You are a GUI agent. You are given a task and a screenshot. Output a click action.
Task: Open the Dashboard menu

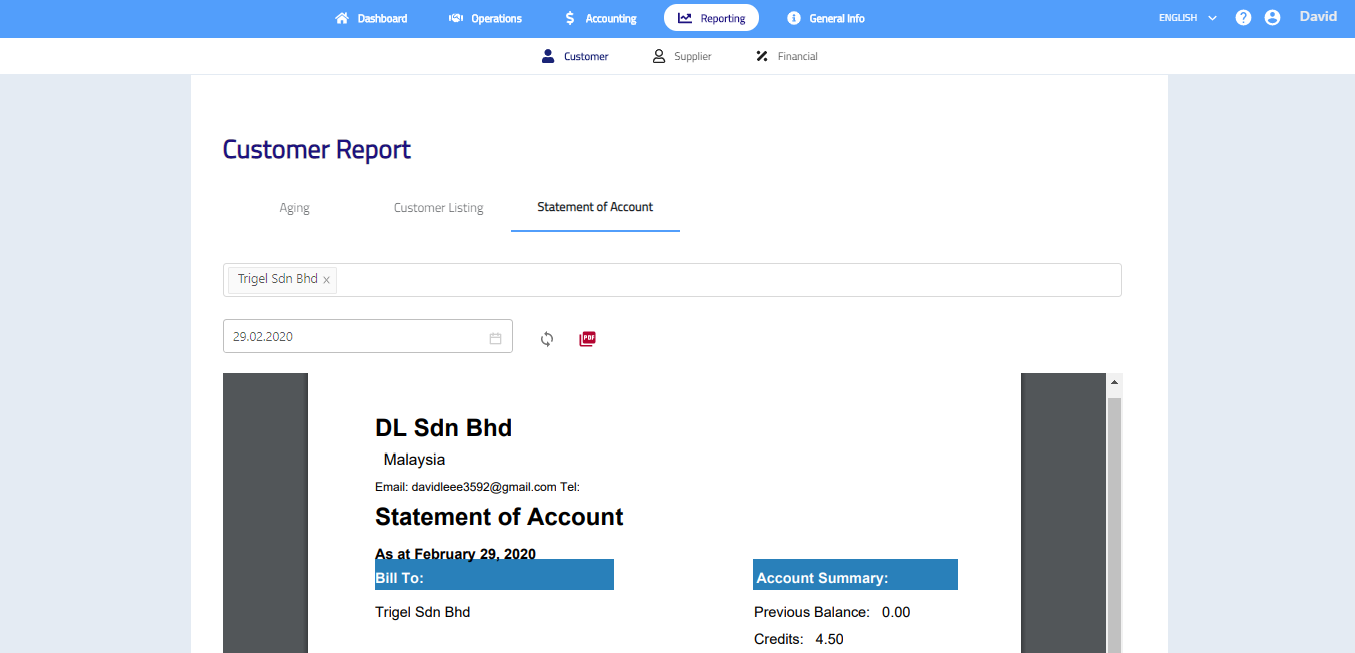(371, 18)
